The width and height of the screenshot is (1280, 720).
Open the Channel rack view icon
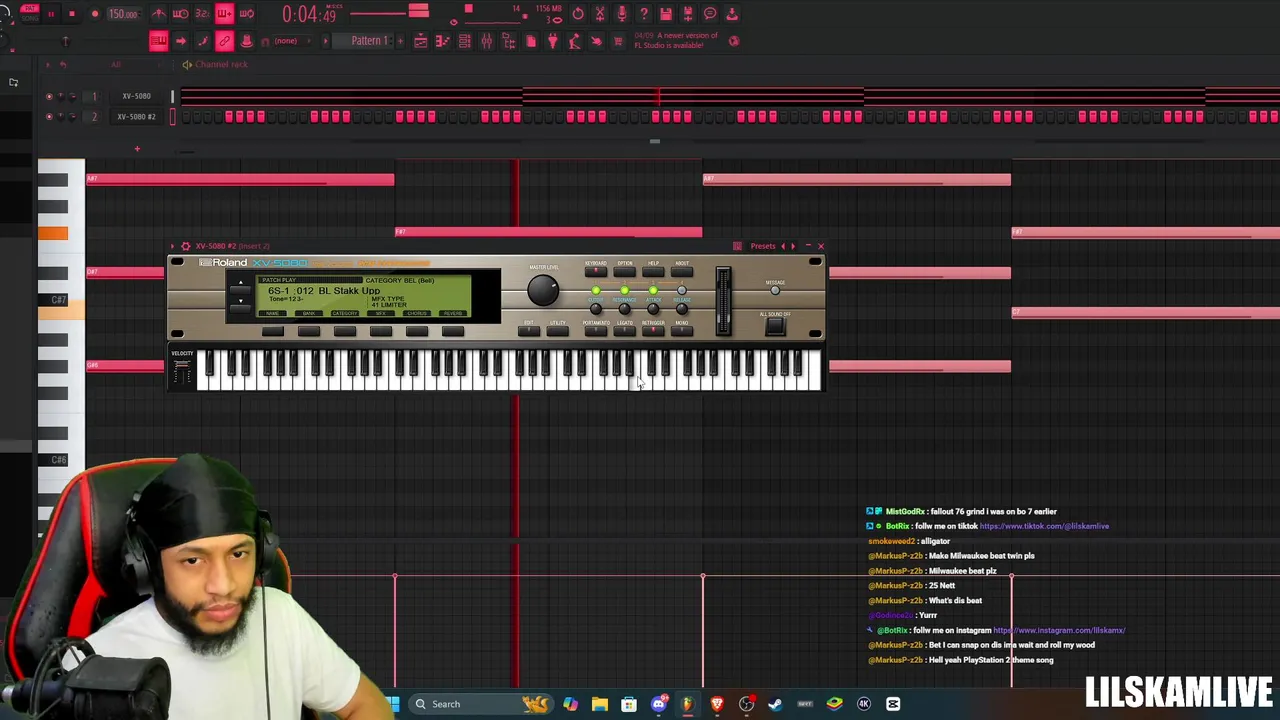pos(465,41)
